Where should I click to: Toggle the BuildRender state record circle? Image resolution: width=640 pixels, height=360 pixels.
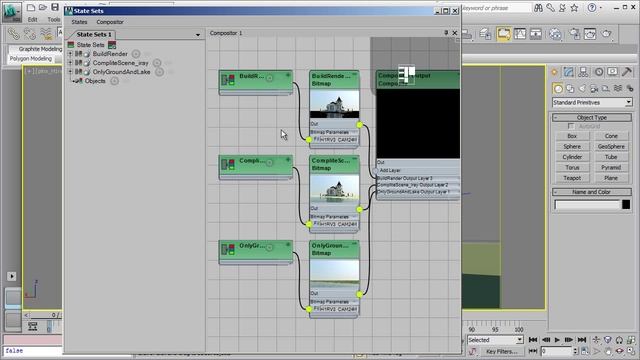(x=136, y=54)
